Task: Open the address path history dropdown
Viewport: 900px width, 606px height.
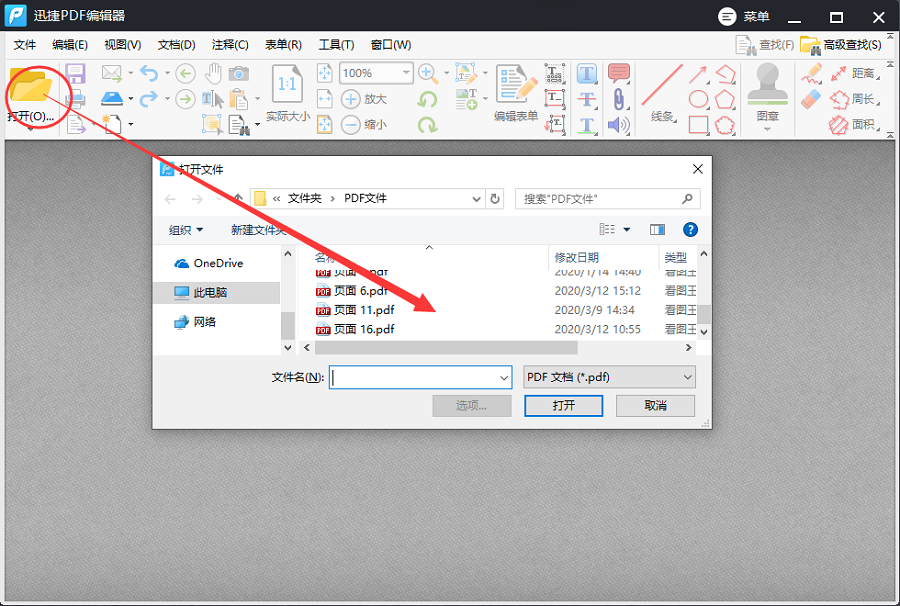Action: [x=476, y=199]
